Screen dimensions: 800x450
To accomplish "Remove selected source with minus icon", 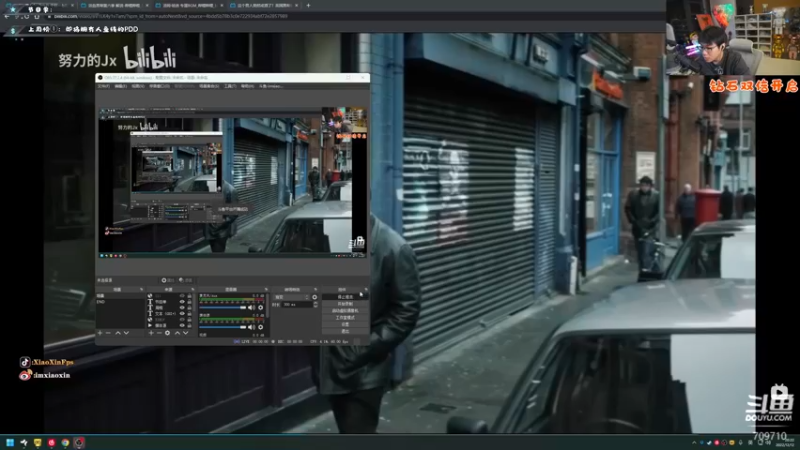I will pyautogui.click(x=159, y=333).
